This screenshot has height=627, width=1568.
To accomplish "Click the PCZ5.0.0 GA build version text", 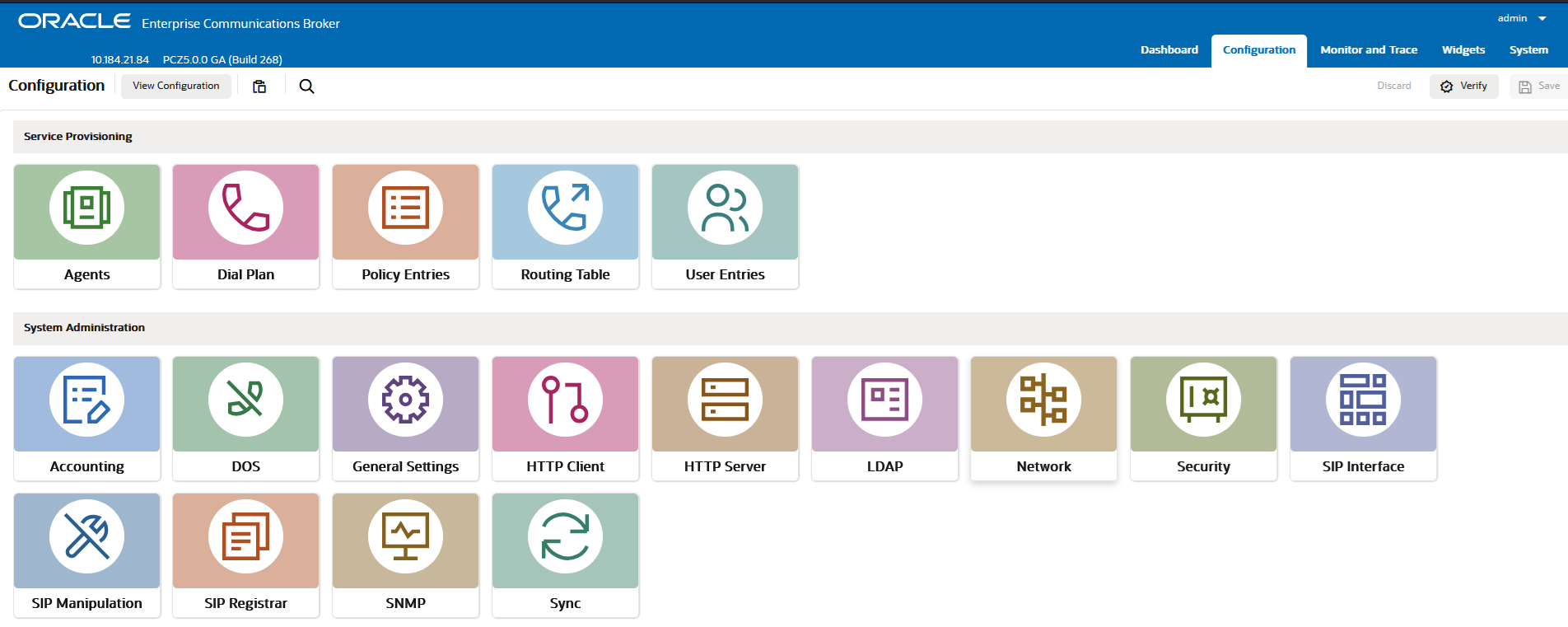I will pyautogui.click(x=222, y=60).
